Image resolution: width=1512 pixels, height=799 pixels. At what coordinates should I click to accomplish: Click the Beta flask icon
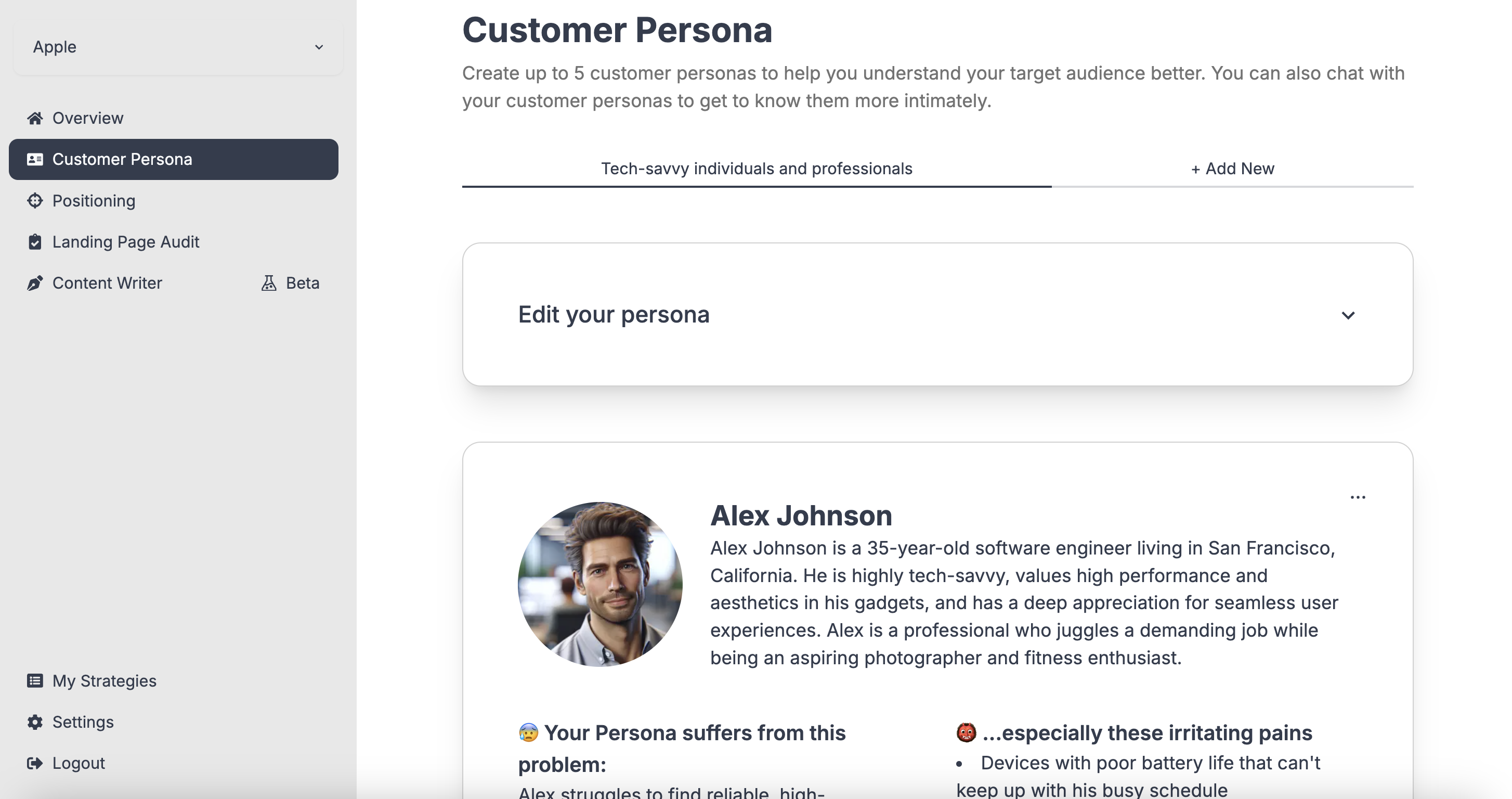[x=269, y=283]
